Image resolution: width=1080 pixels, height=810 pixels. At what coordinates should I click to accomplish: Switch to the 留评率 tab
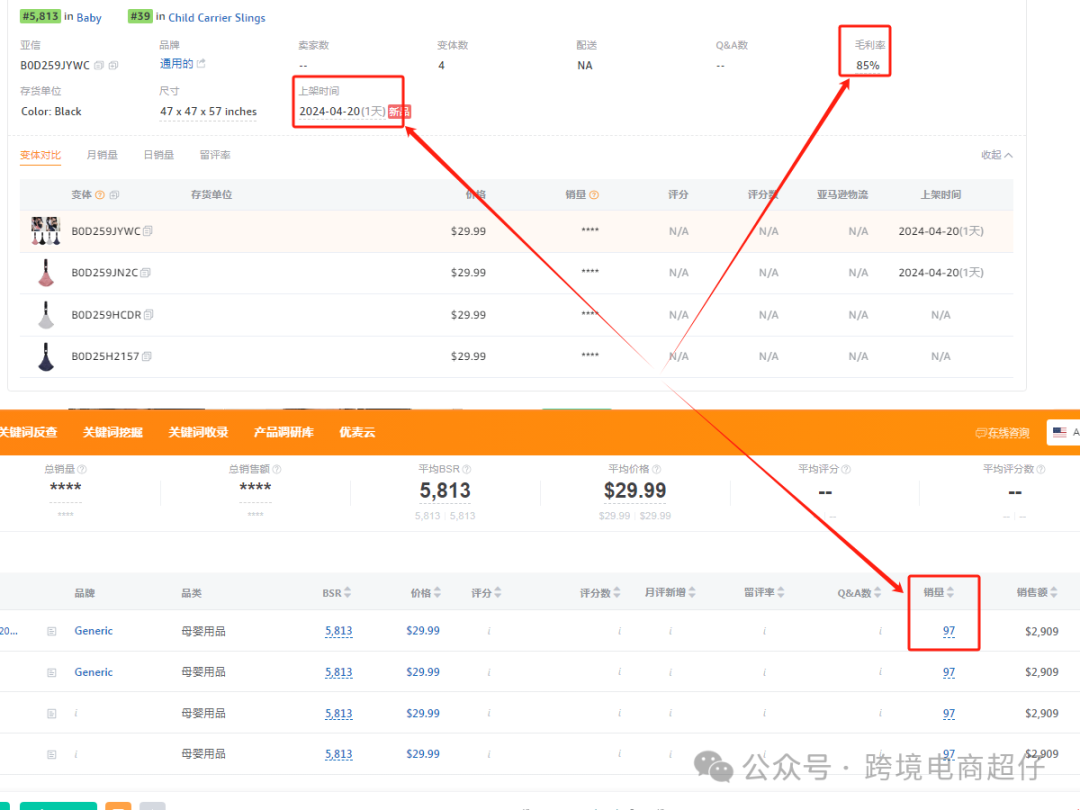pyautogui.click(x=214, y=155)
